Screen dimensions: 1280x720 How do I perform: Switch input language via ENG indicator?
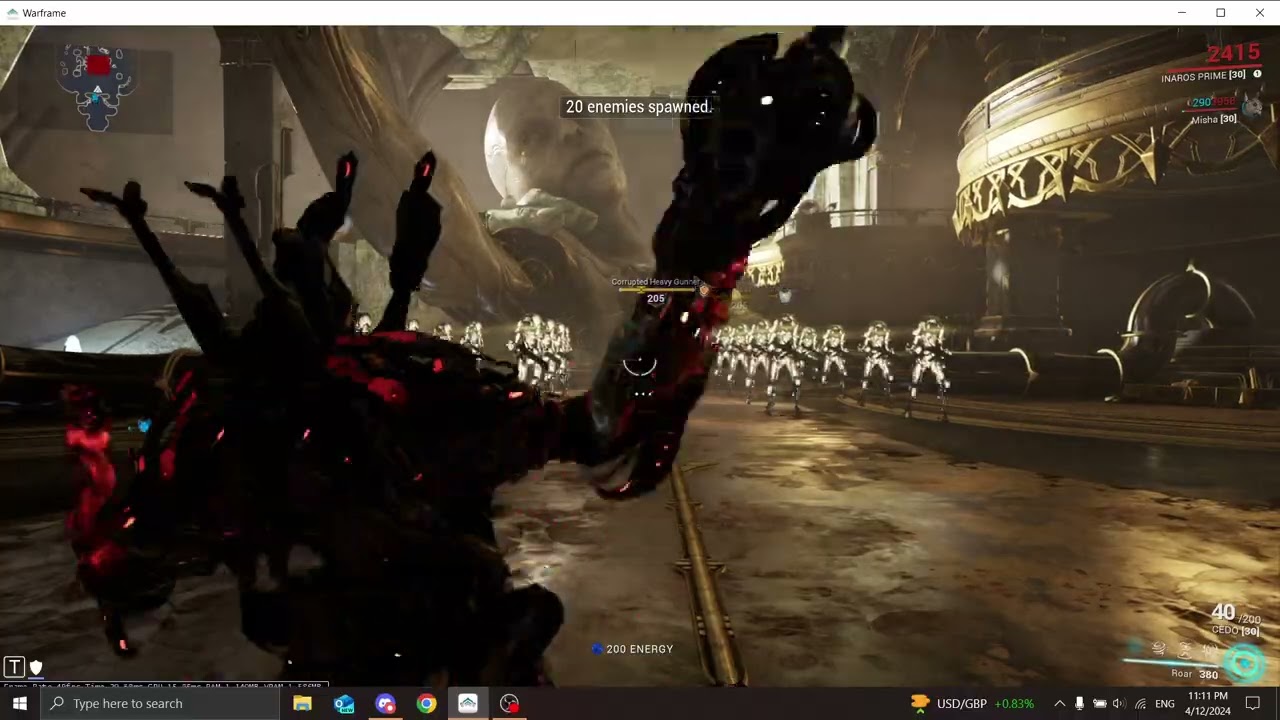point(1165,704)
